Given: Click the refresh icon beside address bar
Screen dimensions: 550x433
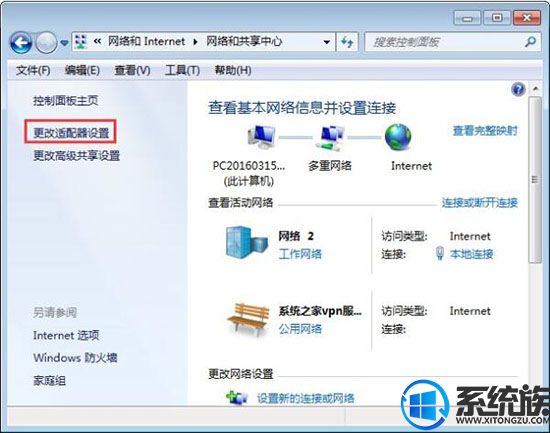Looking at the screenshot, I should coord(347,42).
